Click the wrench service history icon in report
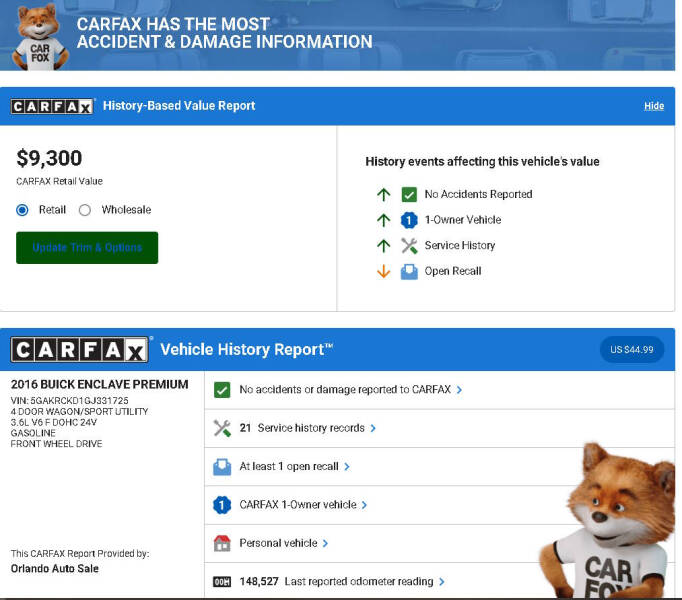Image resolution: width=682 pixels, height=600 pixels. (222, 428)
